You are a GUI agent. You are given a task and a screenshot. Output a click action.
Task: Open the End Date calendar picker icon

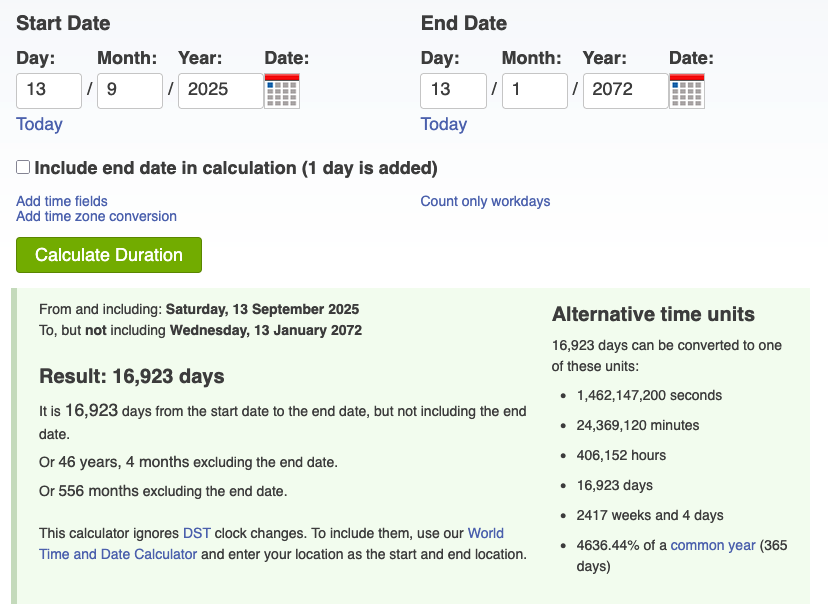tap(686, 91)
